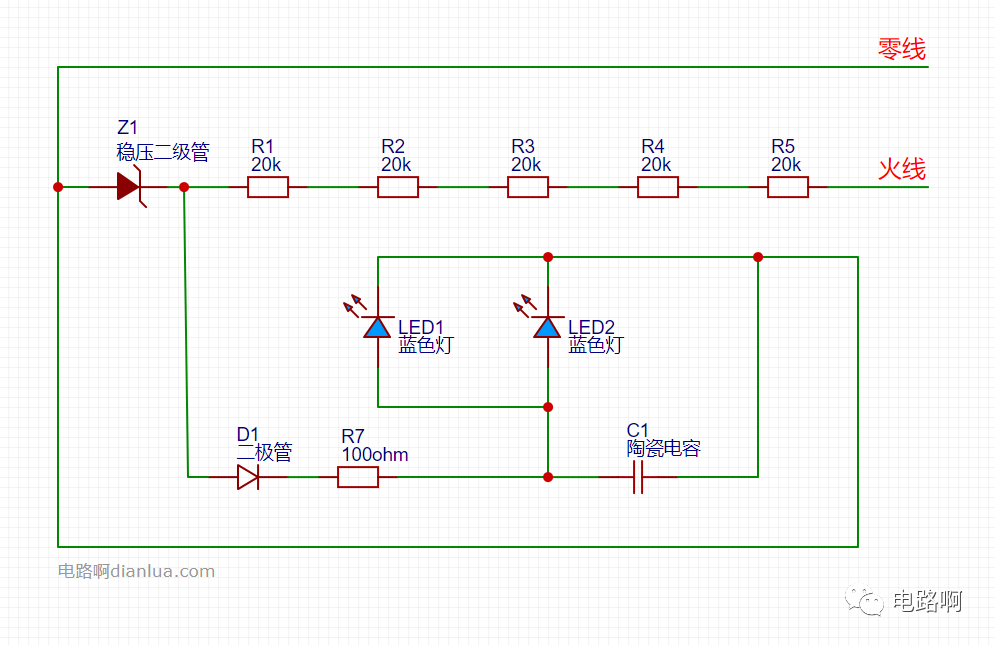Image resolution: width=995 pixels, height=645 pixels.
Task: Click the junction dot above C1's right side
Action: [758, 257]
